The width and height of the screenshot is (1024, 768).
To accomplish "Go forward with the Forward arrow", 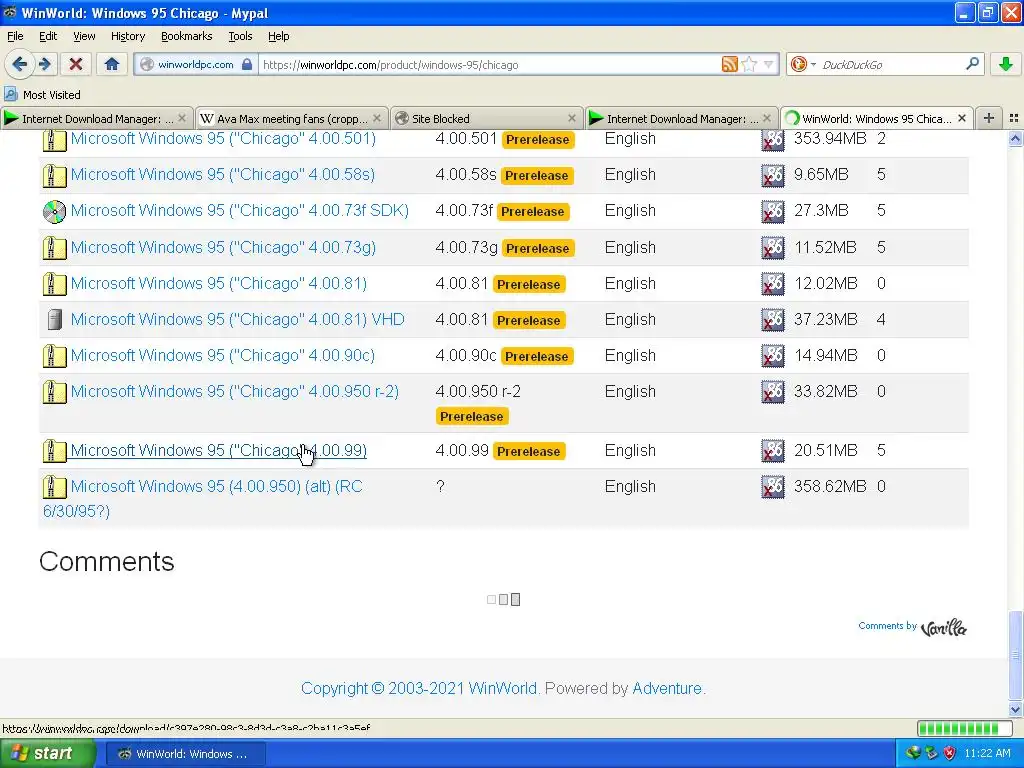I will coord(45,64).
